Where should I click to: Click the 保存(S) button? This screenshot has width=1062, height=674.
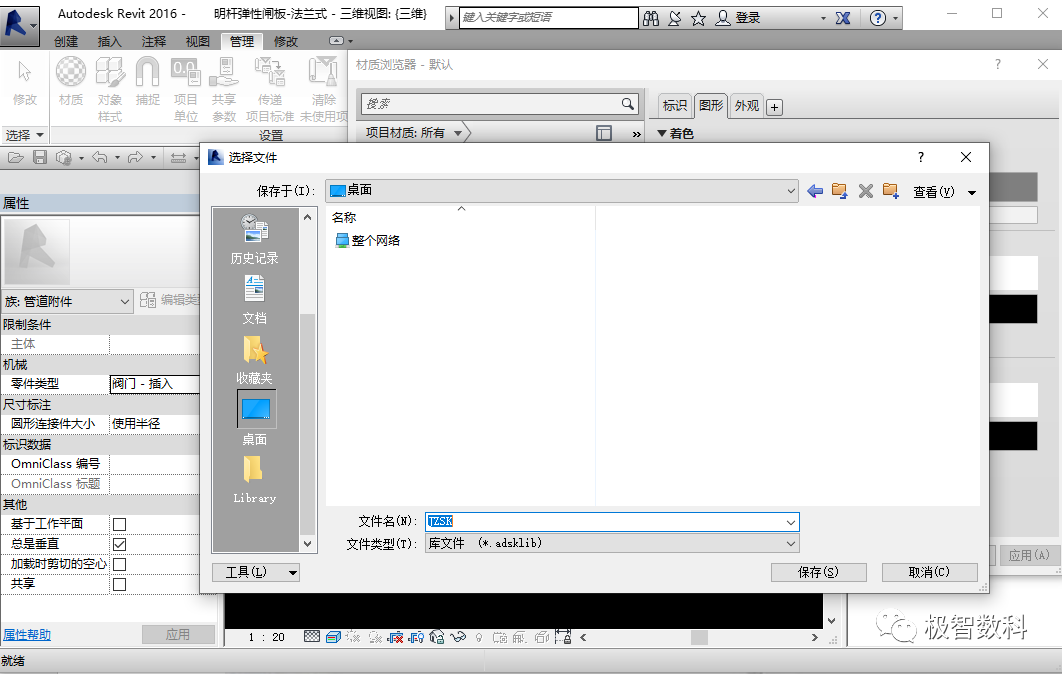[x=819, y=572]
